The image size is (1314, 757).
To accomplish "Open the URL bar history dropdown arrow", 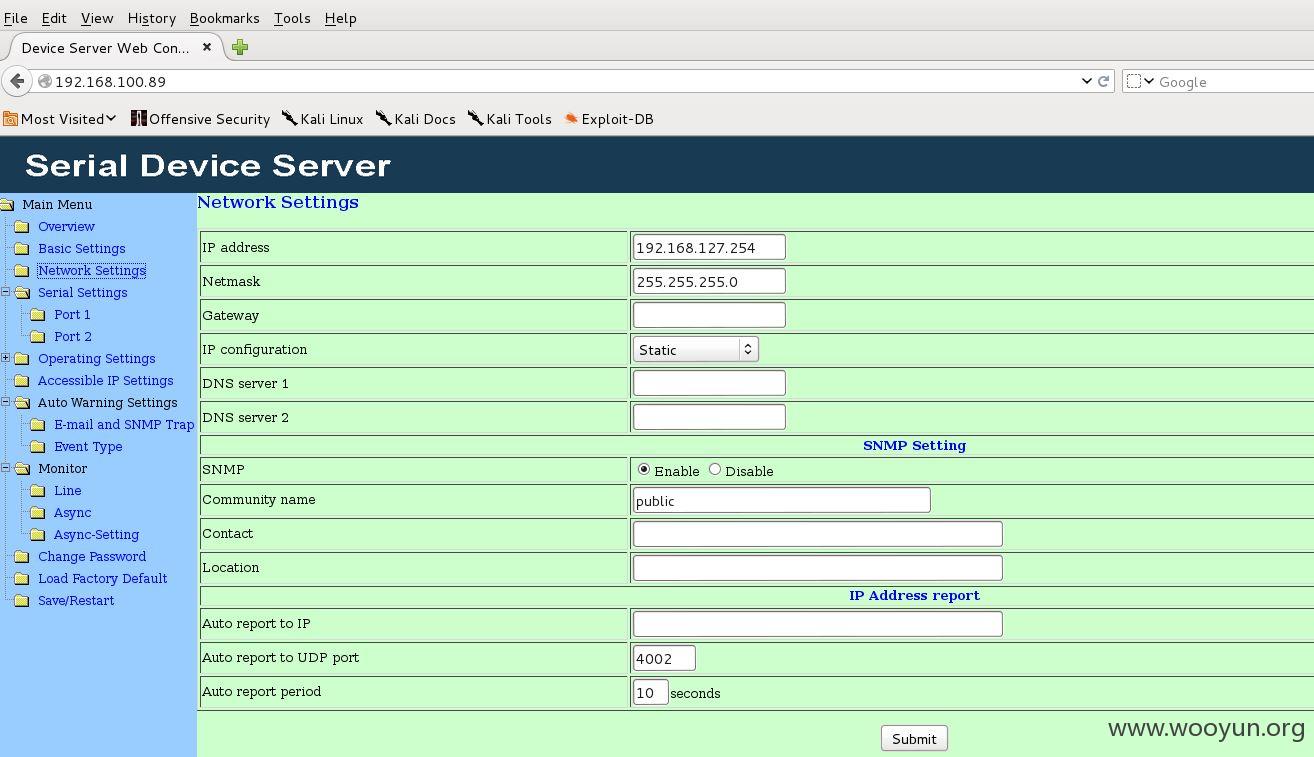I will tap(1087, 81).
